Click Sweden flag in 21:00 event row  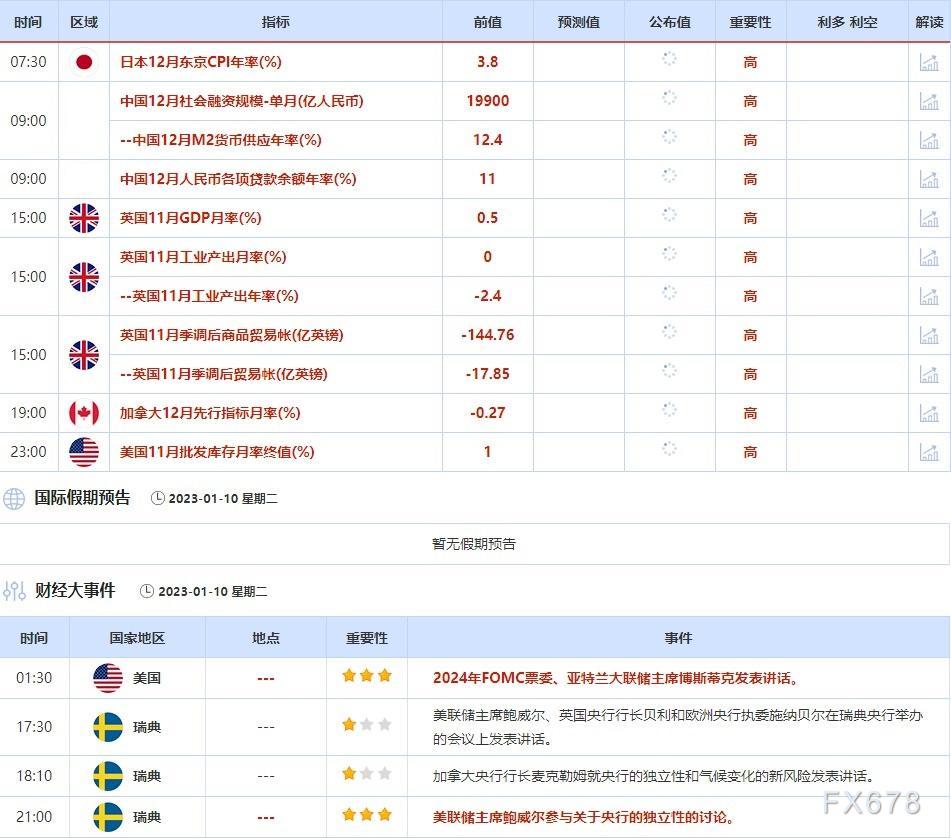point(108,817)
